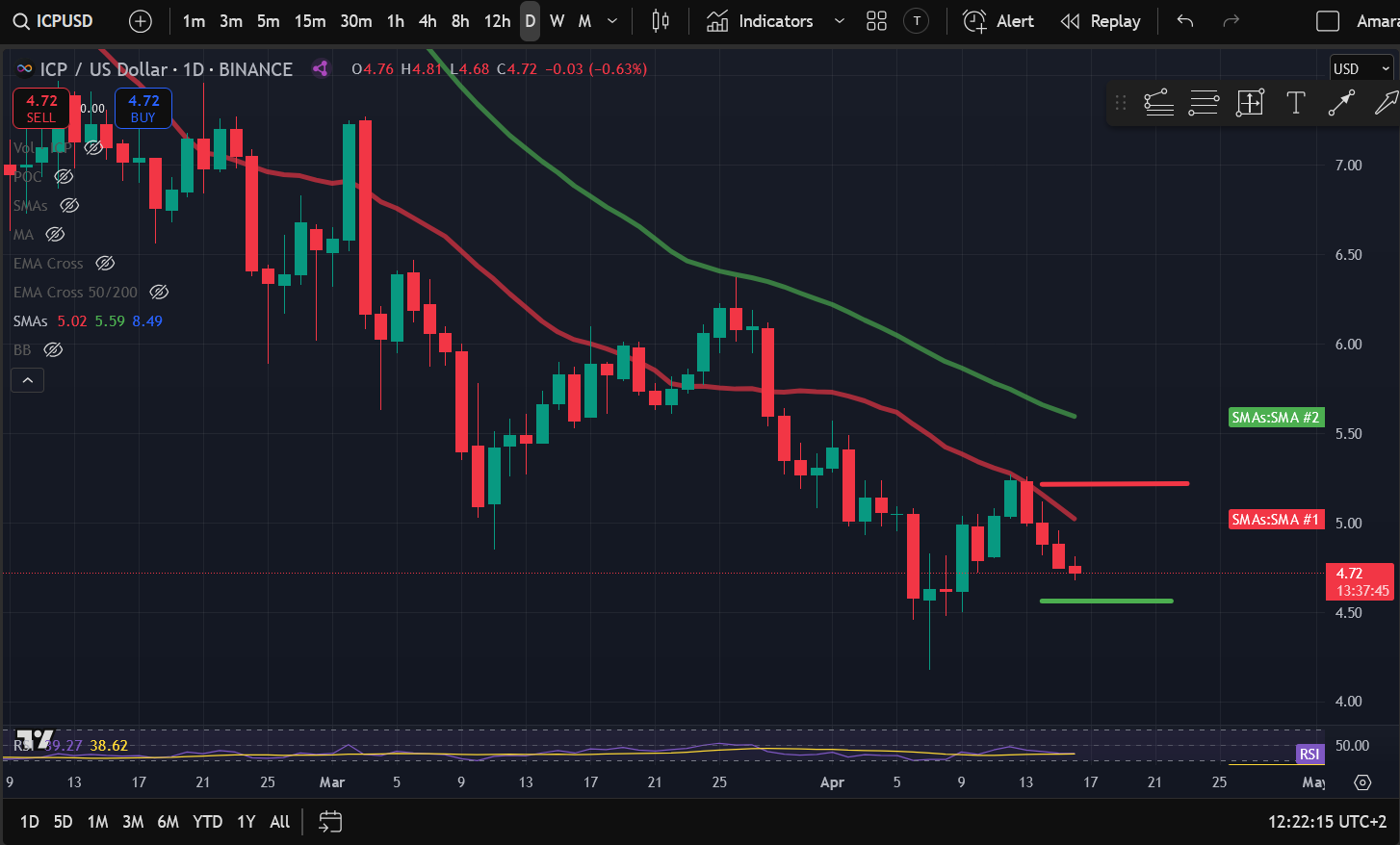Click the ICP infinity logo icon in the legend
The image size is (1400, 845).
point(25,69)
